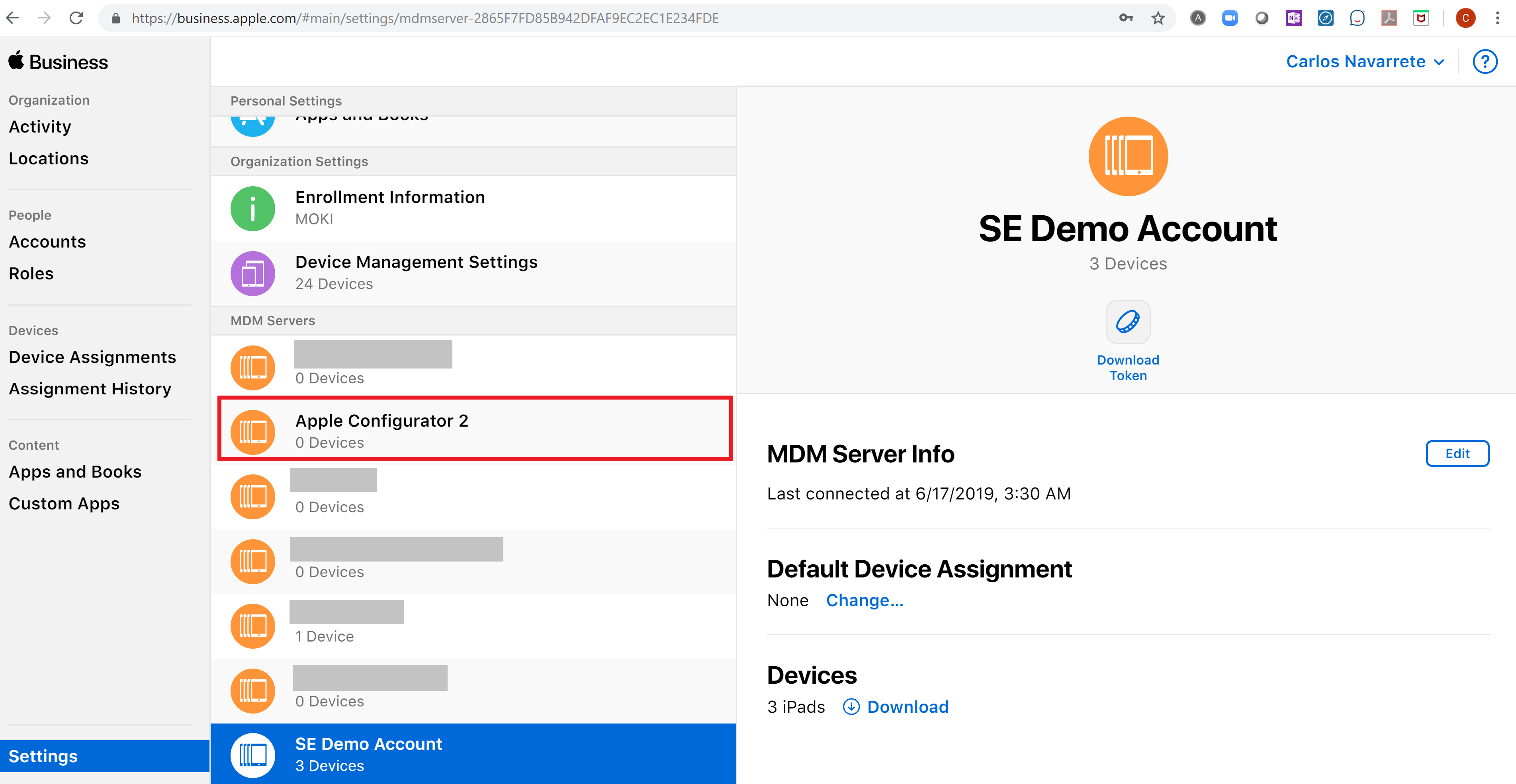Click the 3 Devices subtitle
1516x784 pixels.
pos(1128,263)
